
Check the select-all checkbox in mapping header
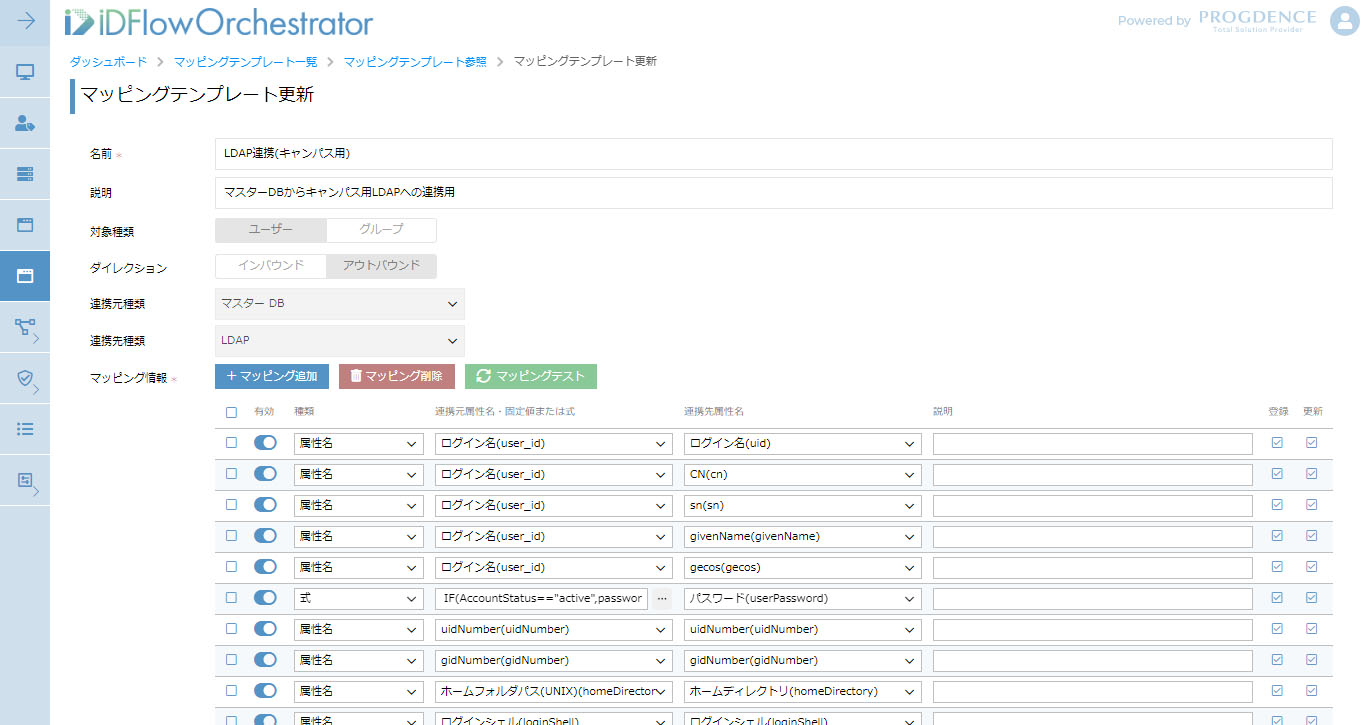[x=232, y=412]
